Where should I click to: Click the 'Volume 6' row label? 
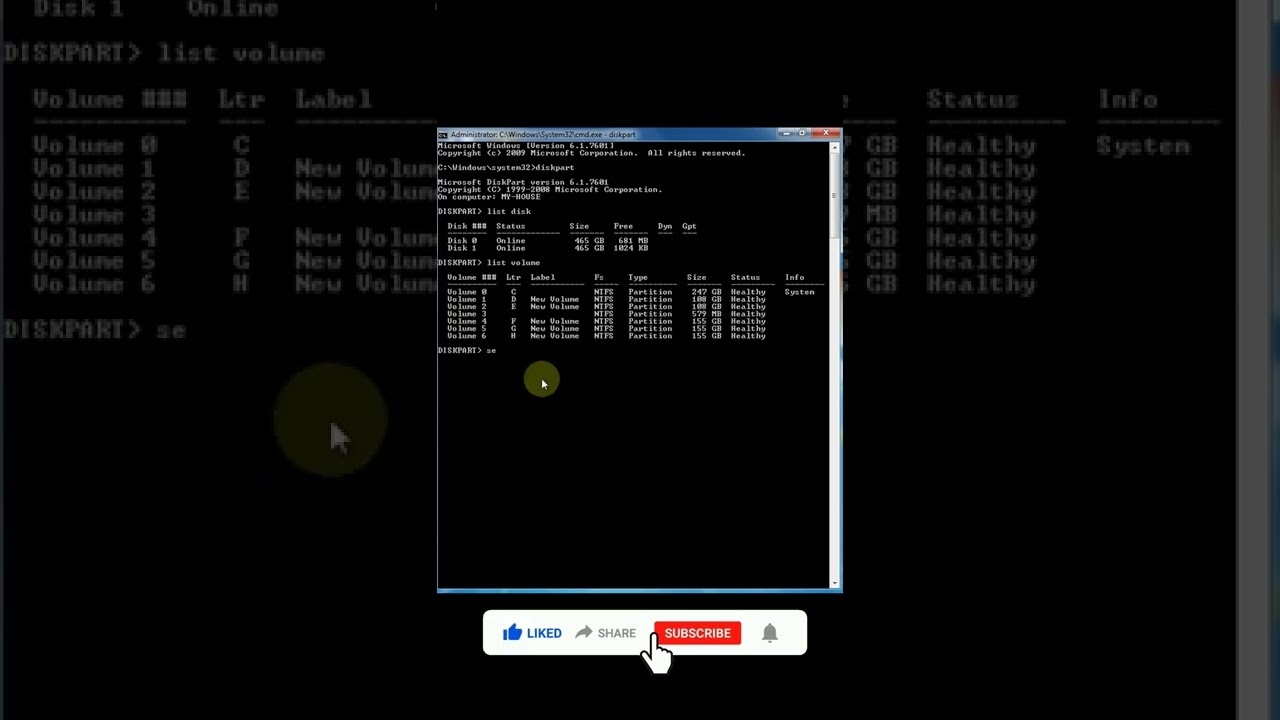point(467,336)
